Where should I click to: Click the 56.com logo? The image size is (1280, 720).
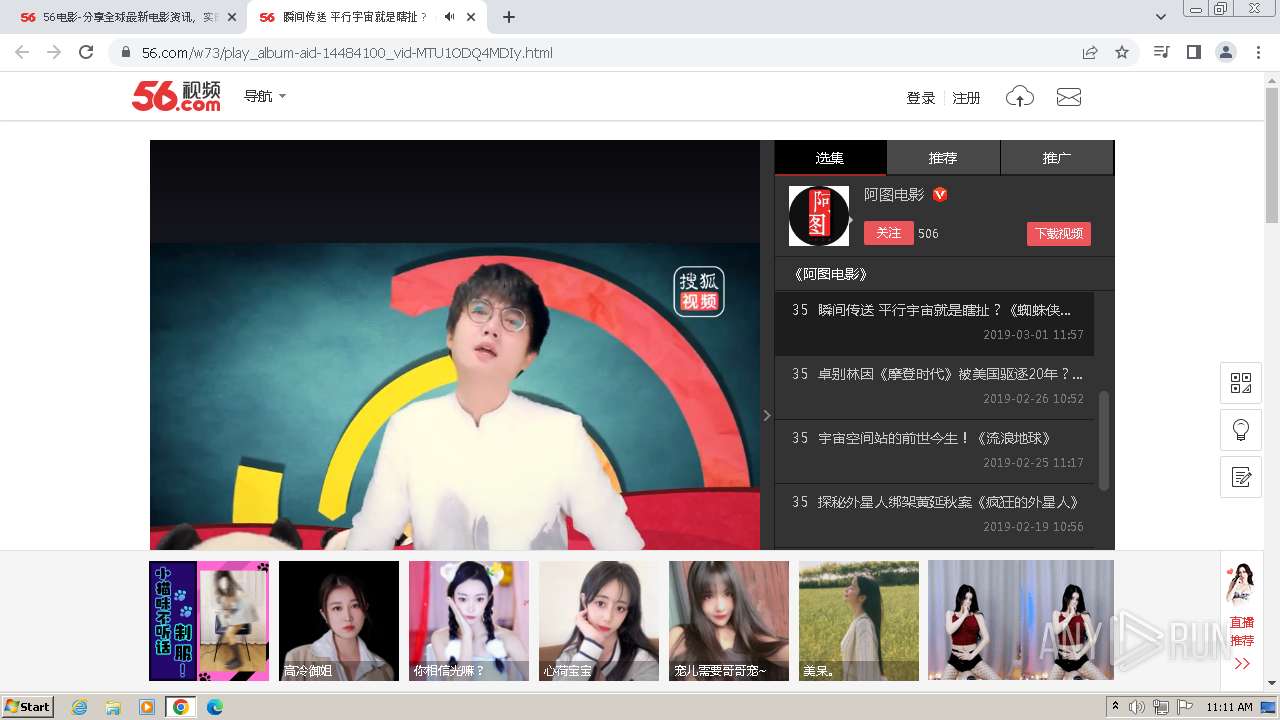[176, 96]
